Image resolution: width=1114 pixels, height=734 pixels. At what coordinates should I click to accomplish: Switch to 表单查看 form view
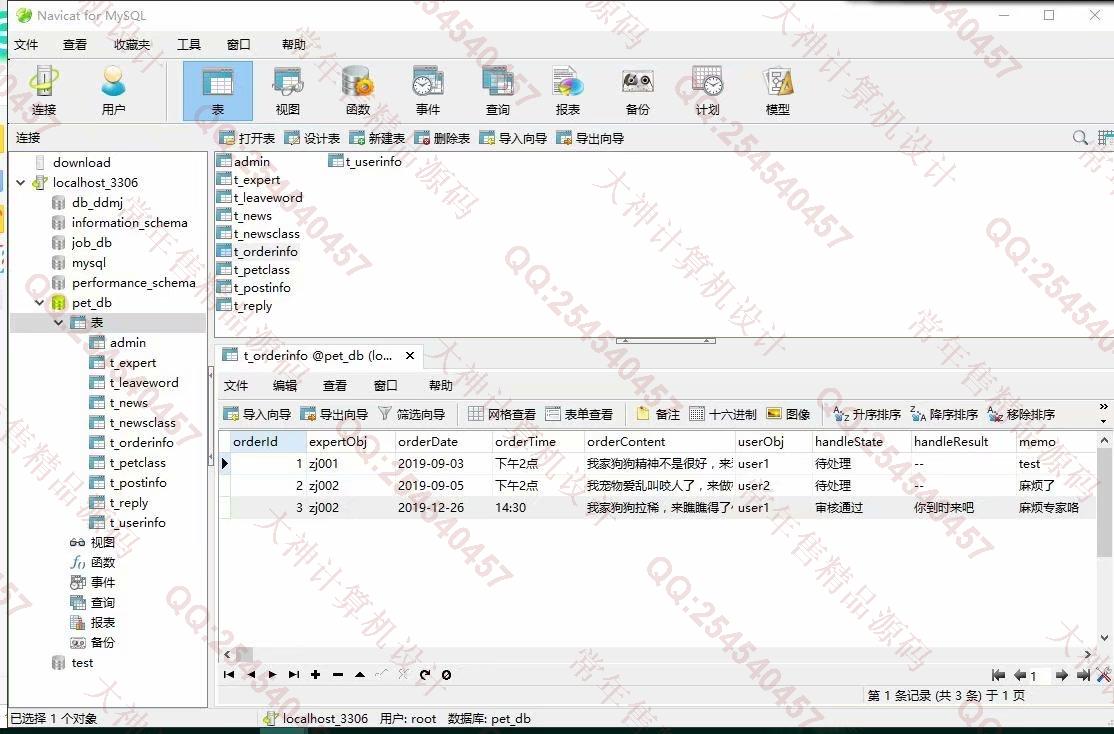point(578,414)
